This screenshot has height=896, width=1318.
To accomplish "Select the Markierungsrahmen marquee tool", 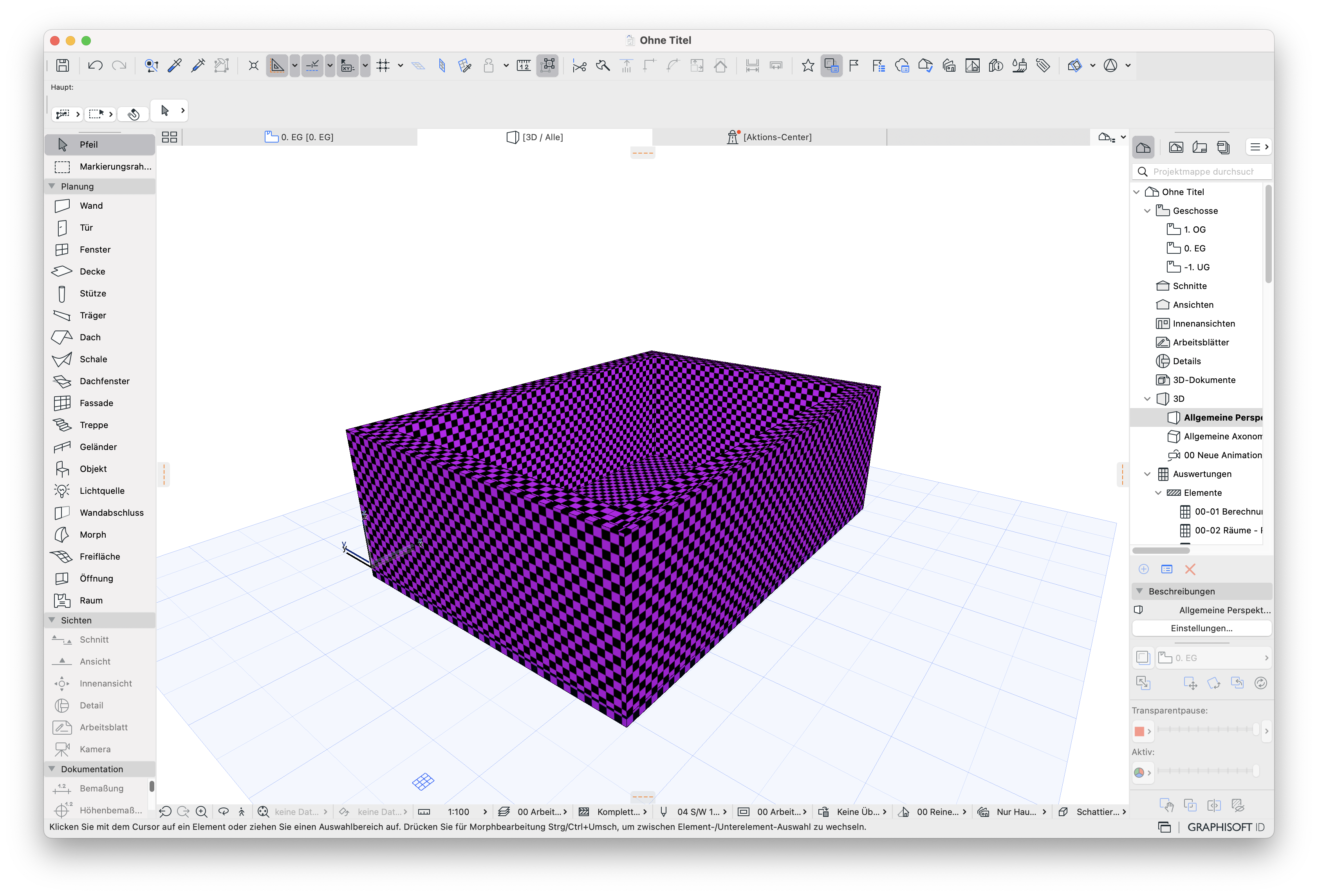I will pos(100,167).
